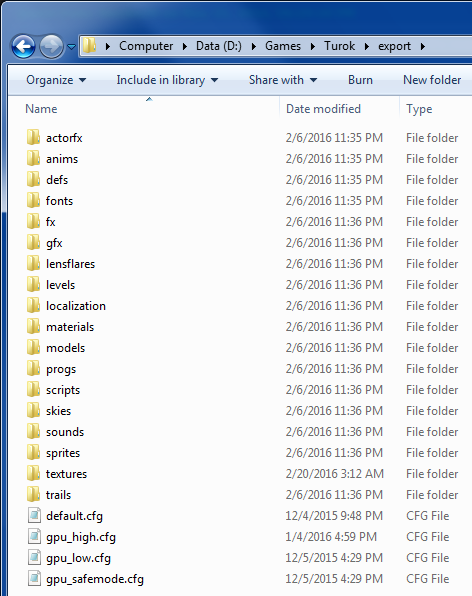Image resolution: width=472 pixels, height=596 pixels.
Task: Create a New folder
Action: pyautogui.click(x=432, y=80)
